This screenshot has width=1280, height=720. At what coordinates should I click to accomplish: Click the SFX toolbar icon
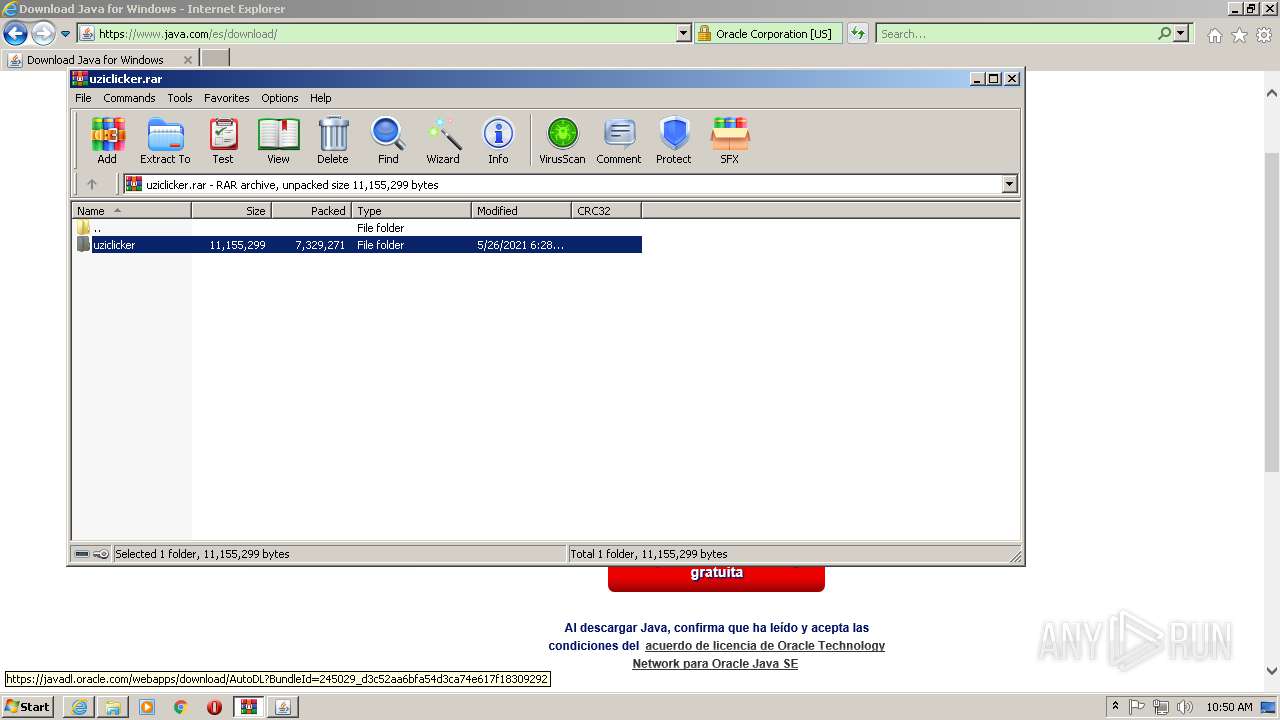[x=730, y=140]
